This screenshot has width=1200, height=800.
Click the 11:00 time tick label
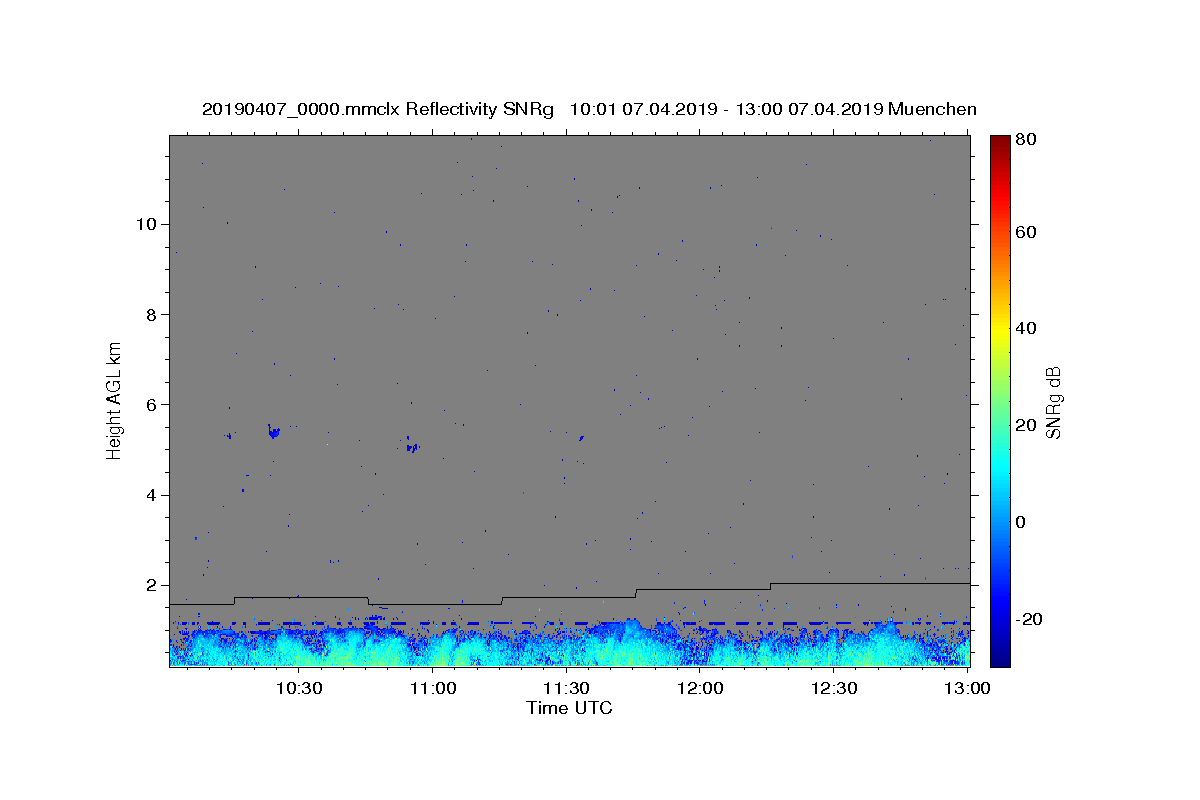coord(432,689)
